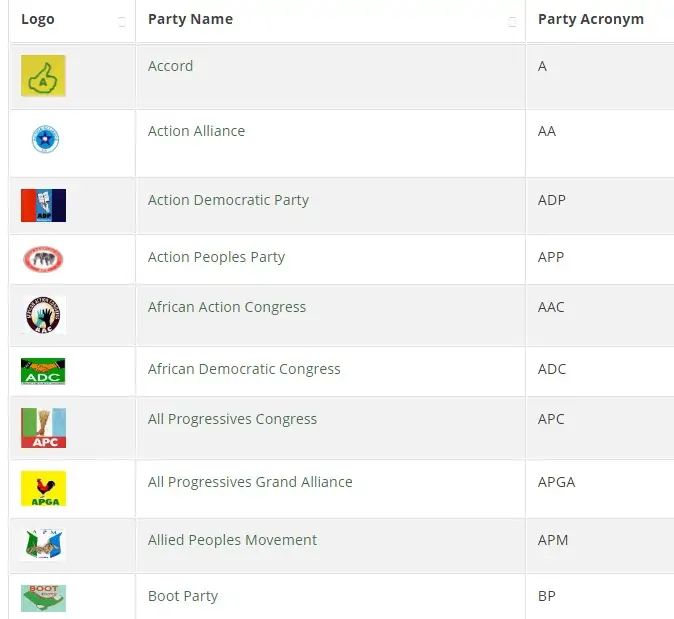This screenshot has width=674, height=619.
Task: Click the yellow APGA rooster logo
Action: [43, 489]
